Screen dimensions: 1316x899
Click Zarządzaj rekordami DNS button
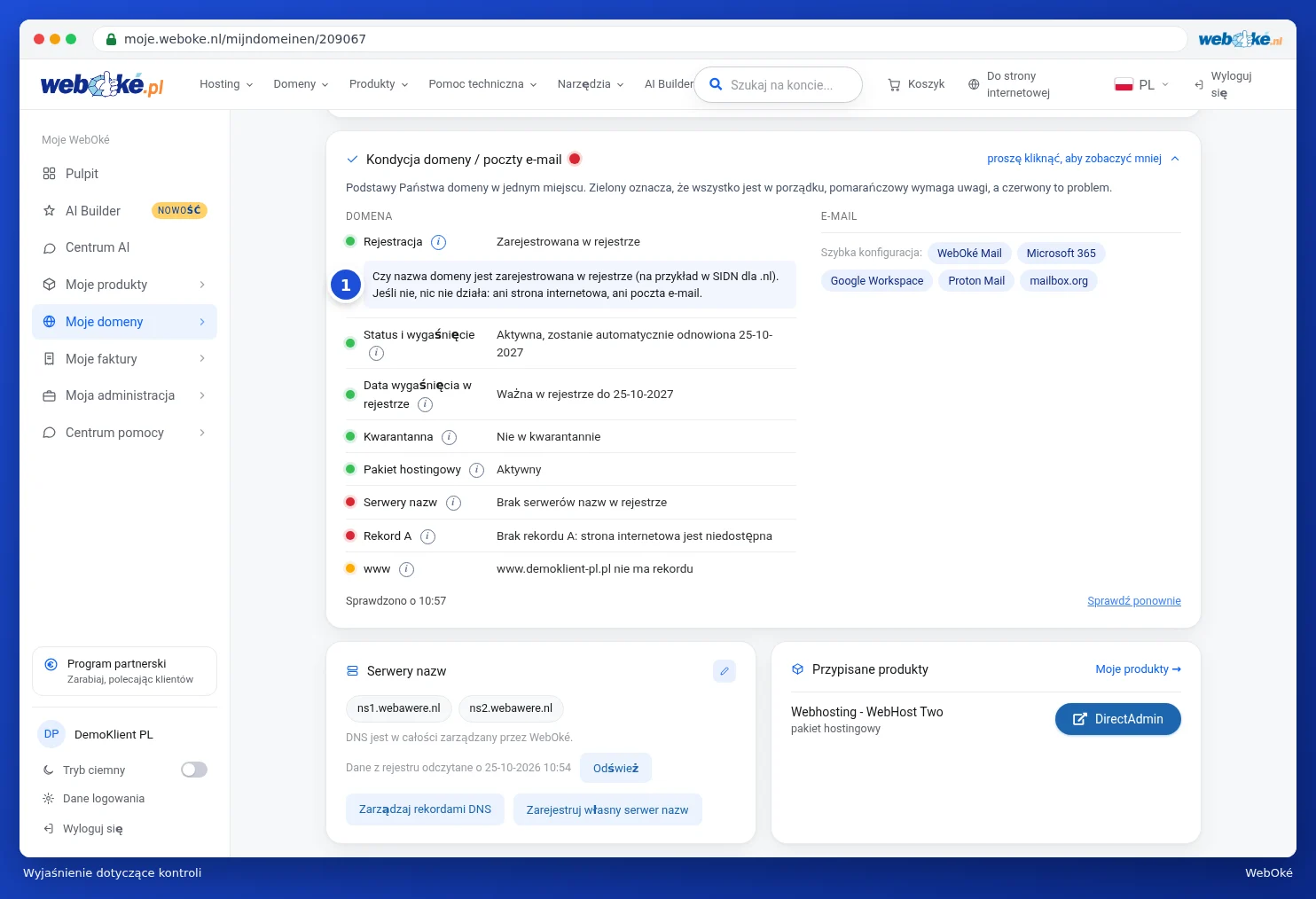[425, 809]
